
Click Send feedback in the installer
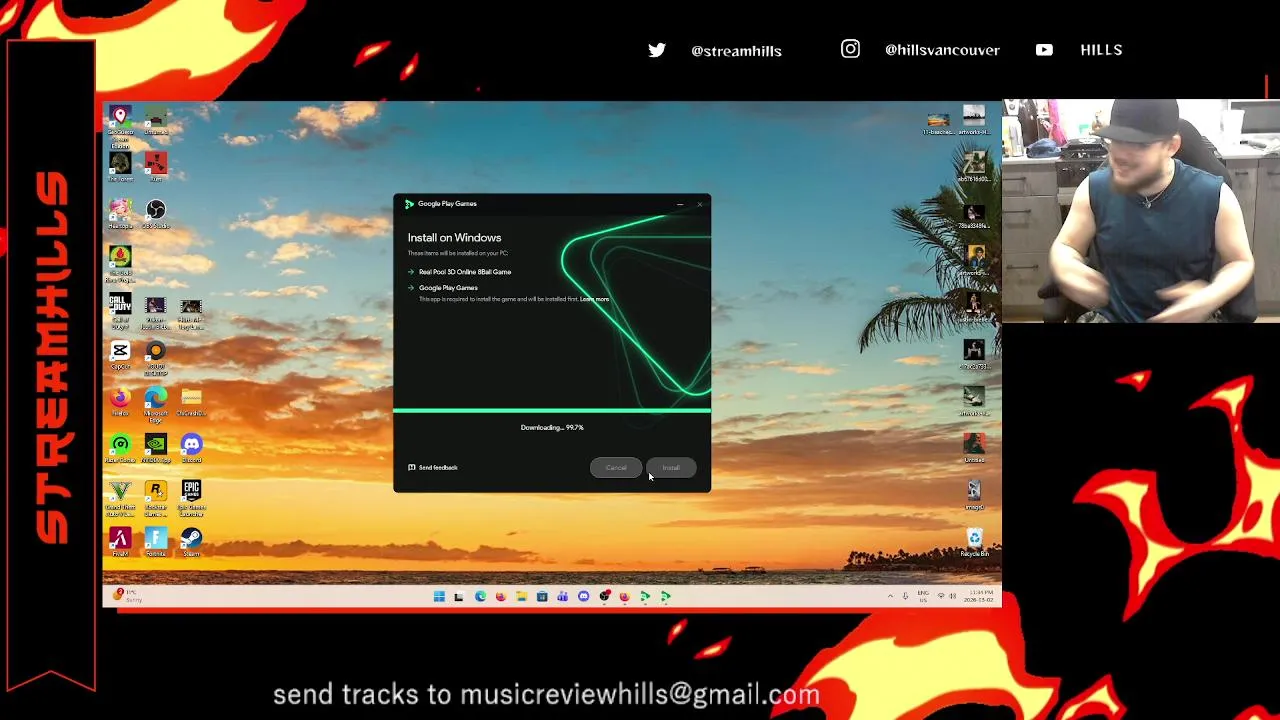click(x=433, y=467)
